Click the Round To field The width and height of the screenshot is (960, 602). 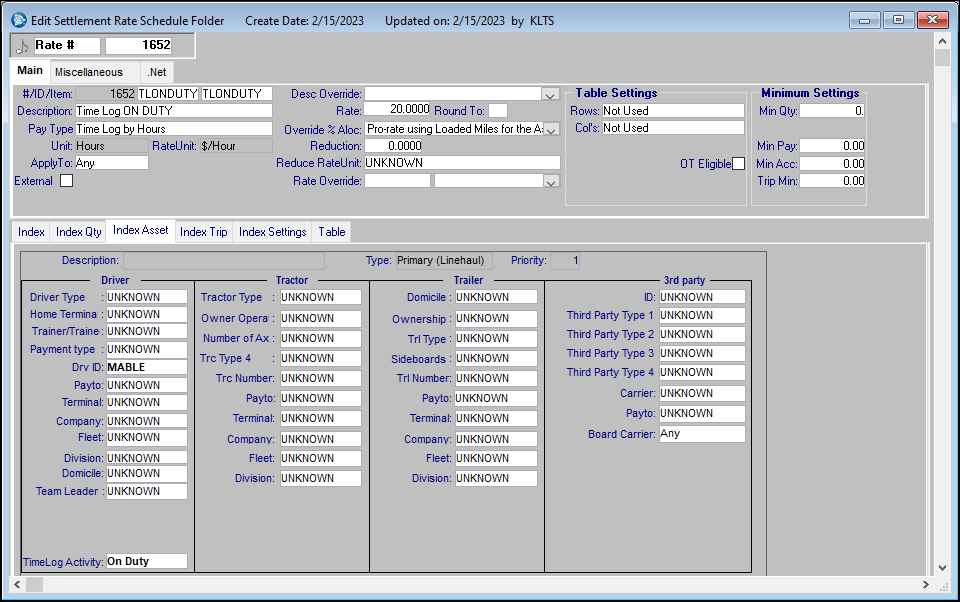[498, 111]
